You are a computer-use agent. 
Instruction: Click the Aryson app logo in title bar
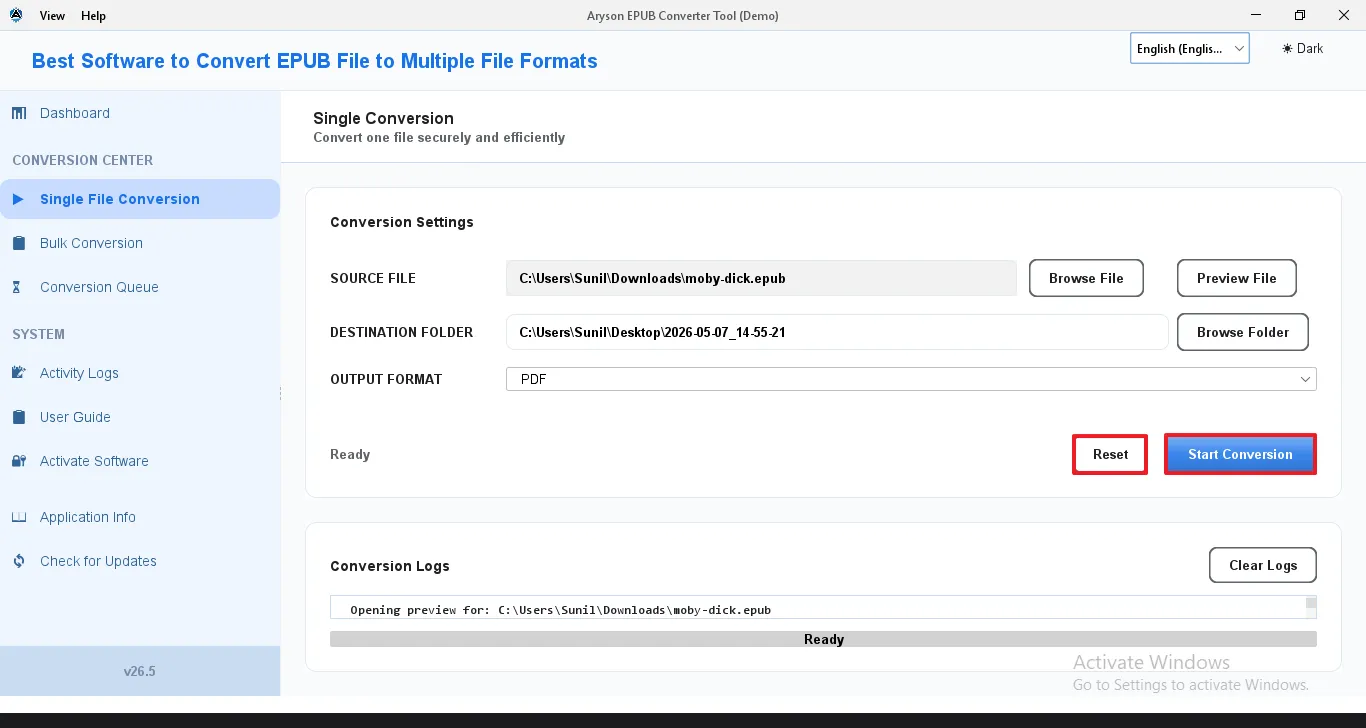(x=16, y=15)
